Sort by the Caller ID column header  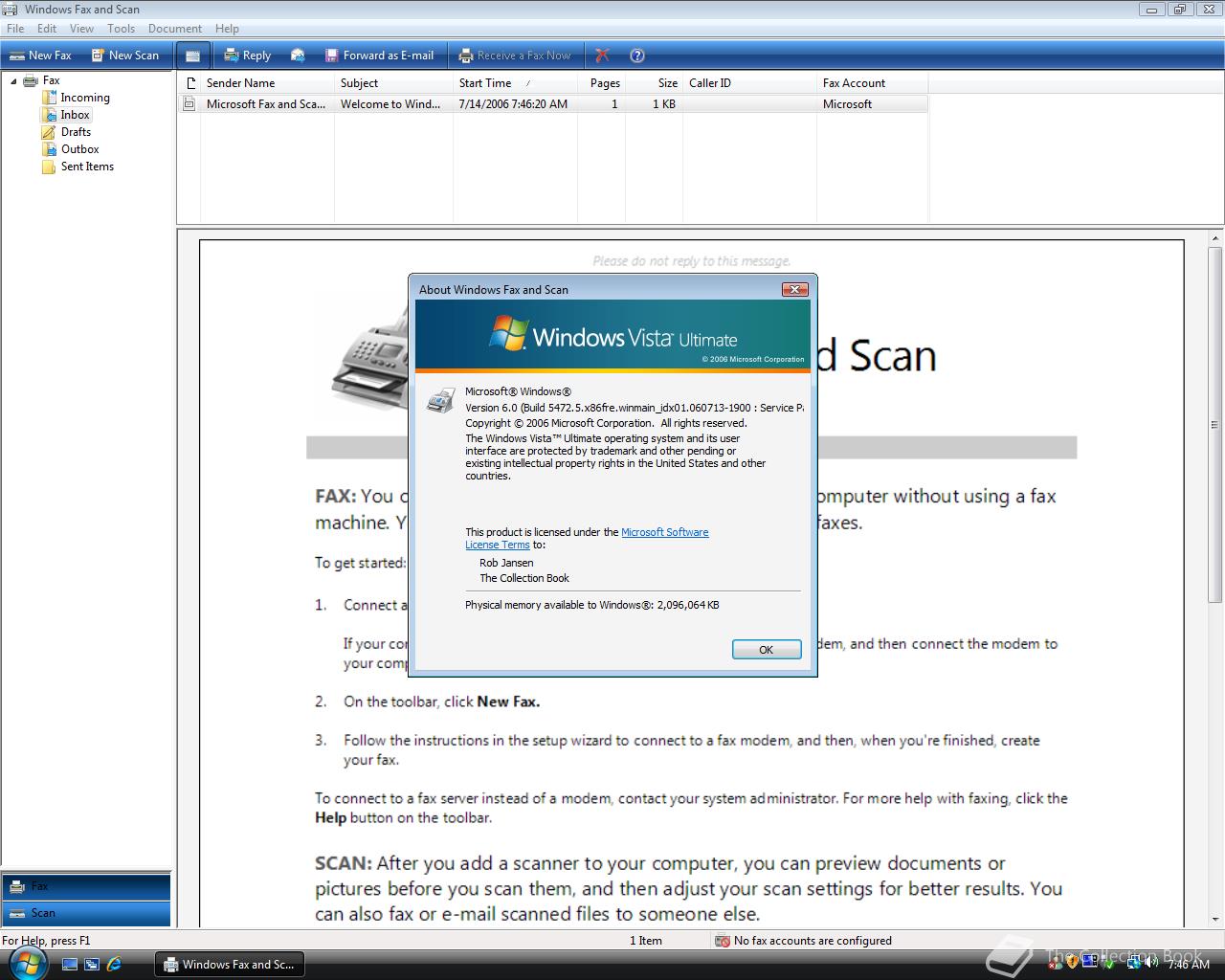coord(749,83)
